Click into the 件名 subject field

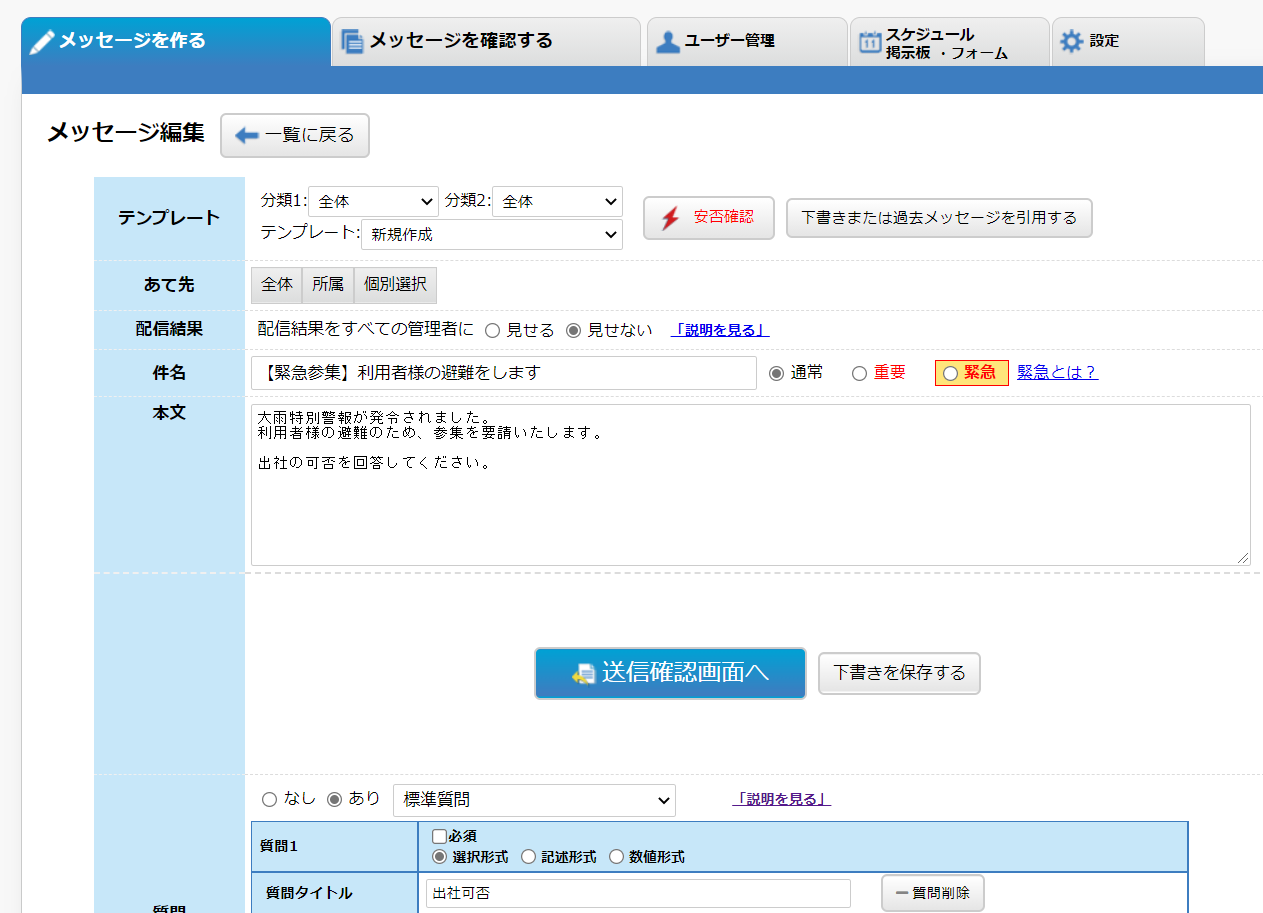pos(504,373)
